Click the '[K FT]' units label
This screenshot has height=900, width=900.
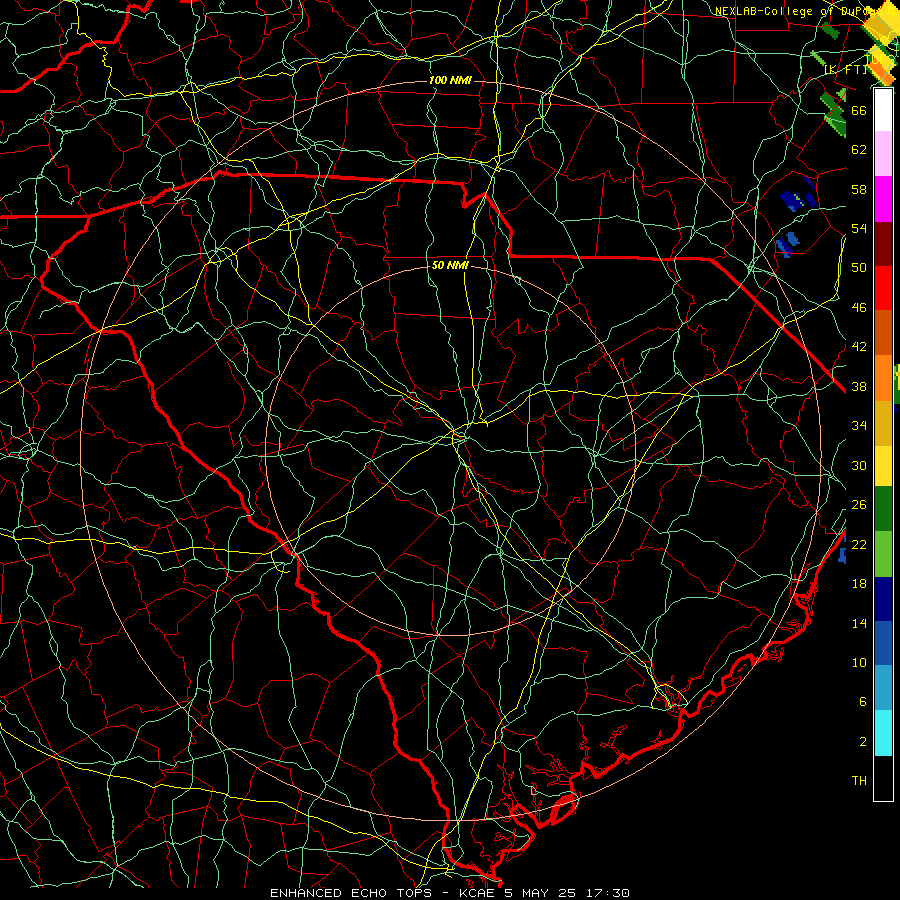pos(845,69)
